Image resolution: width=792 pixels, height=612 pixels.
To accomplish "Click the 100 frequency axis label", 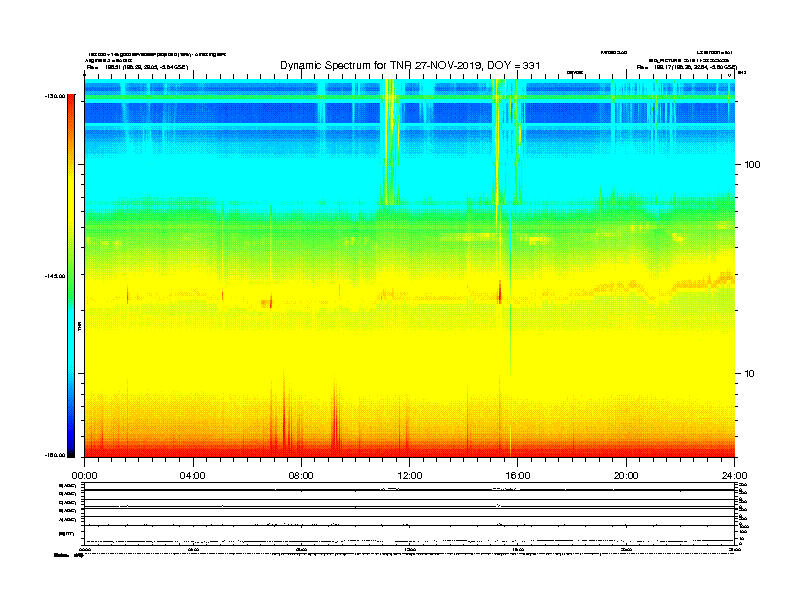I will [753, 165].
